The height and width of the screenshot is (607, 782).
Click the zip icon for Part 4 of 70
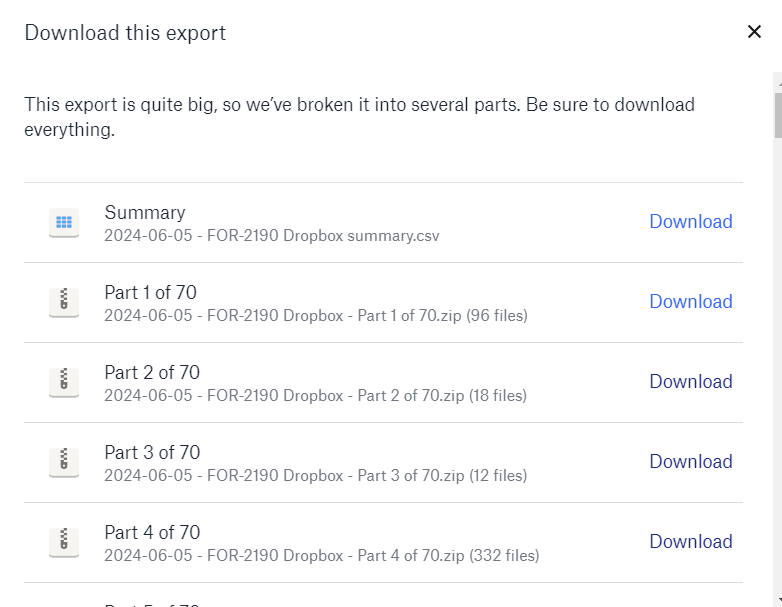(64, 543)
